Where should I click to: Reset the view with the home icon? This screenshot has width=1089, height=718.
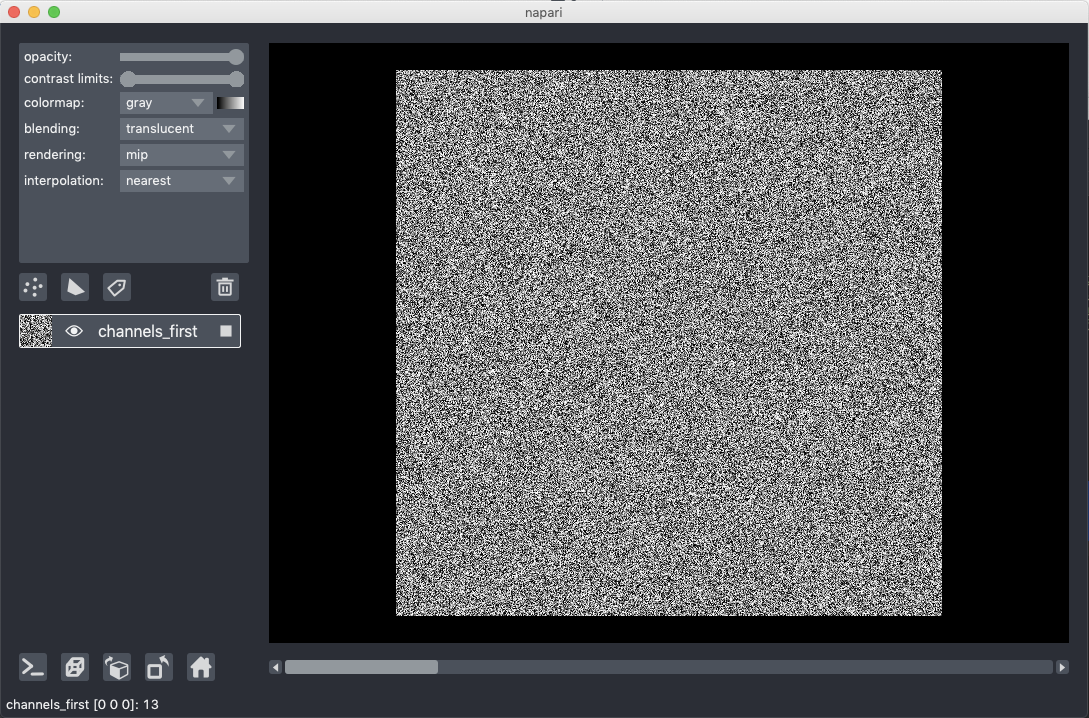point(200,667)
